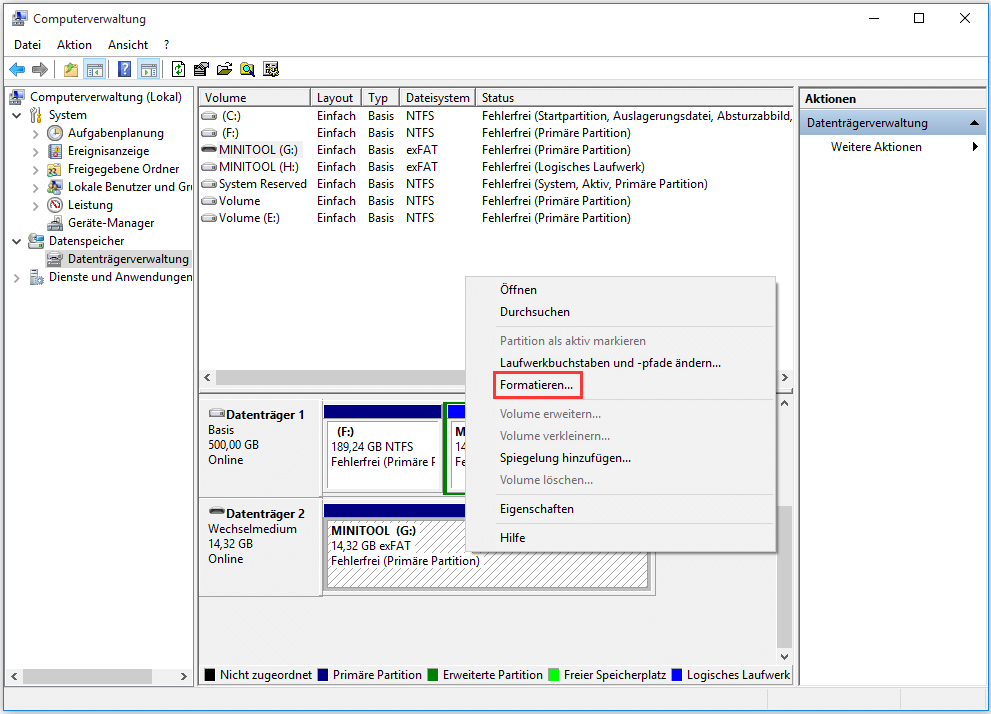Viewport: 991px width, 714px height.
Task: Expand the Freigegebene Ordner node
Action: (x=35, y=170)
